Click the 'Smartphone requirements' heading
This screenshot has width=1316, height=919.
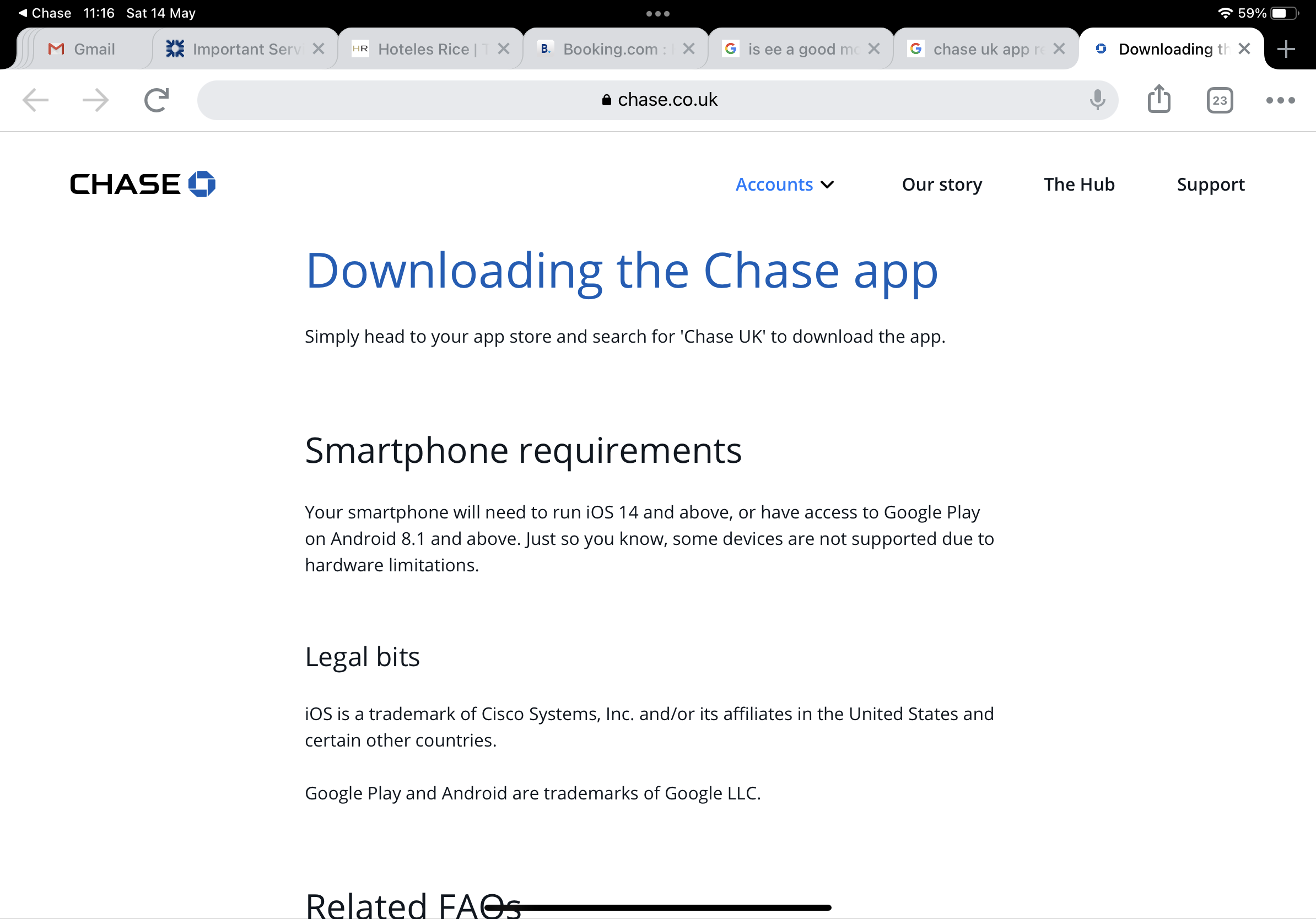click(524, 450)
